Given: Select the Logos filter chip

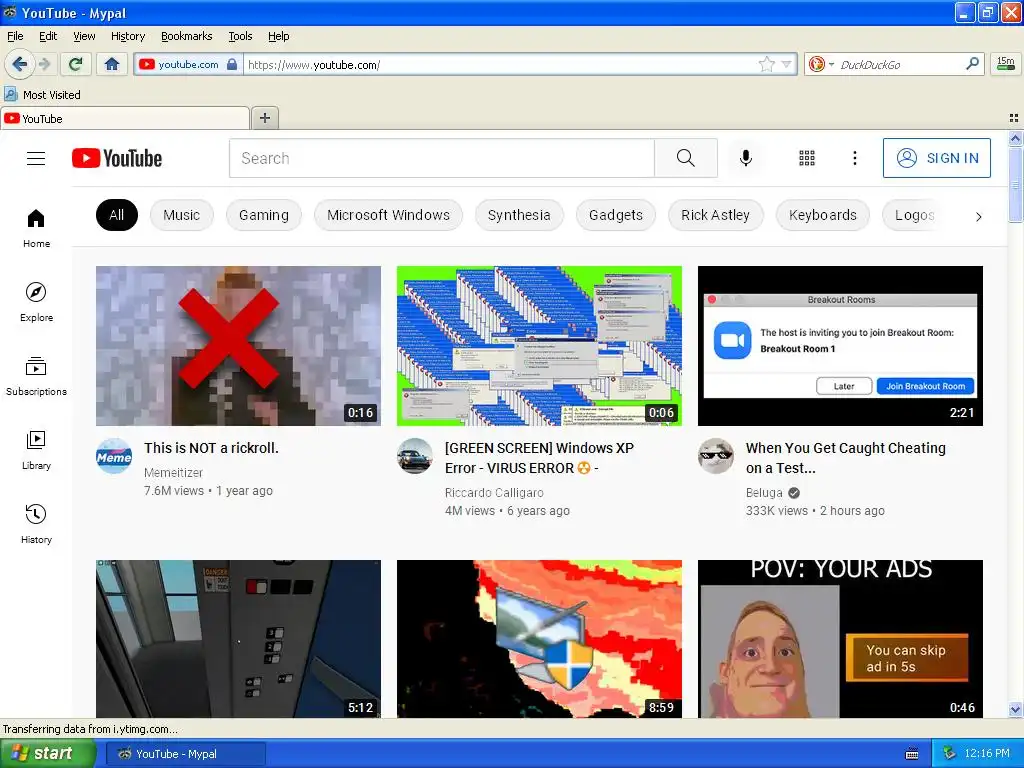Looking at the screenshot, I should pyautogui.click(x=915, y=215).
